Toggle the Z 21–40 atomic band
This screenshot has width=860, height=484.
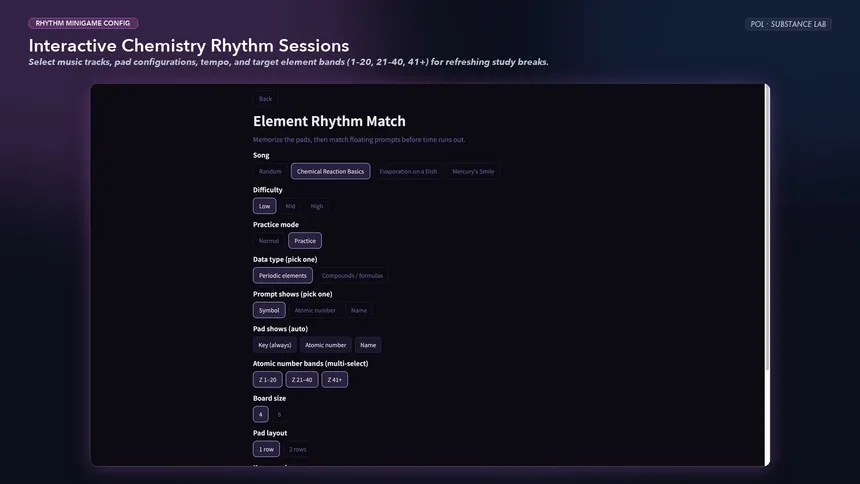pyautogui.click(x=302, y=379)
